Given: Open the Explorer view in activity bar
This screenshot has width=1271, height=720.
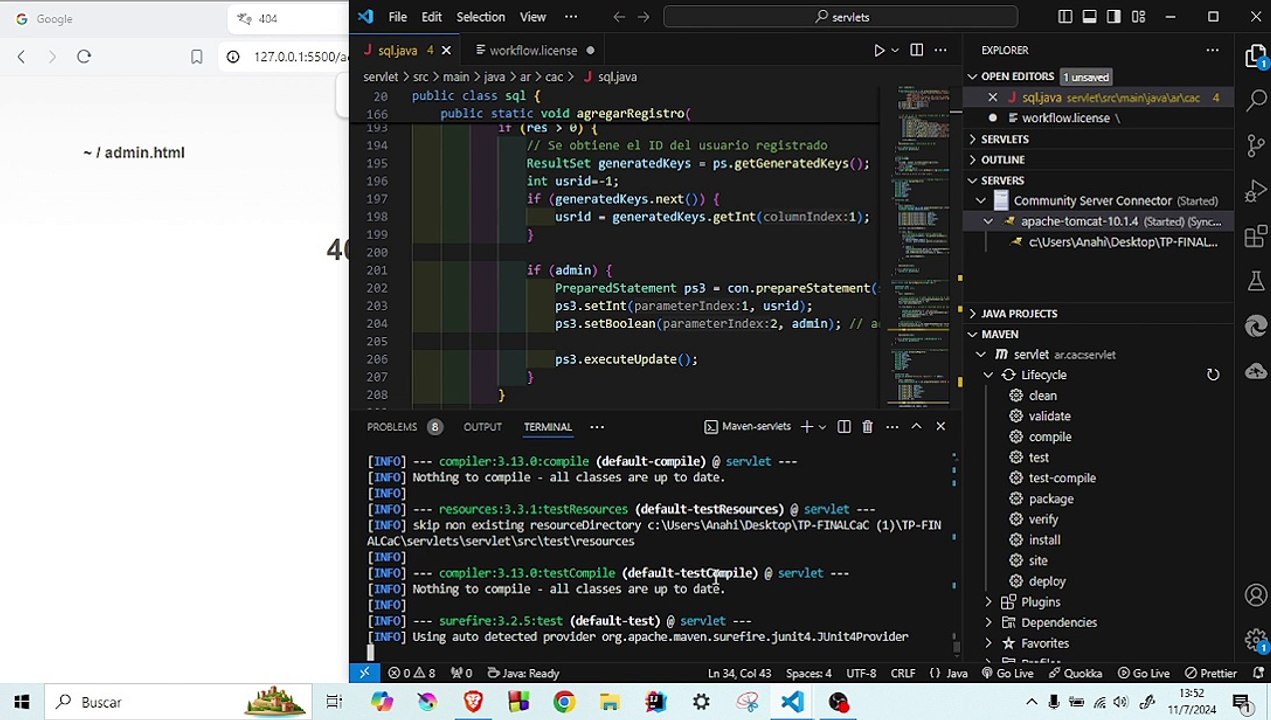Looking at the screenshot, I should 1256,56.
